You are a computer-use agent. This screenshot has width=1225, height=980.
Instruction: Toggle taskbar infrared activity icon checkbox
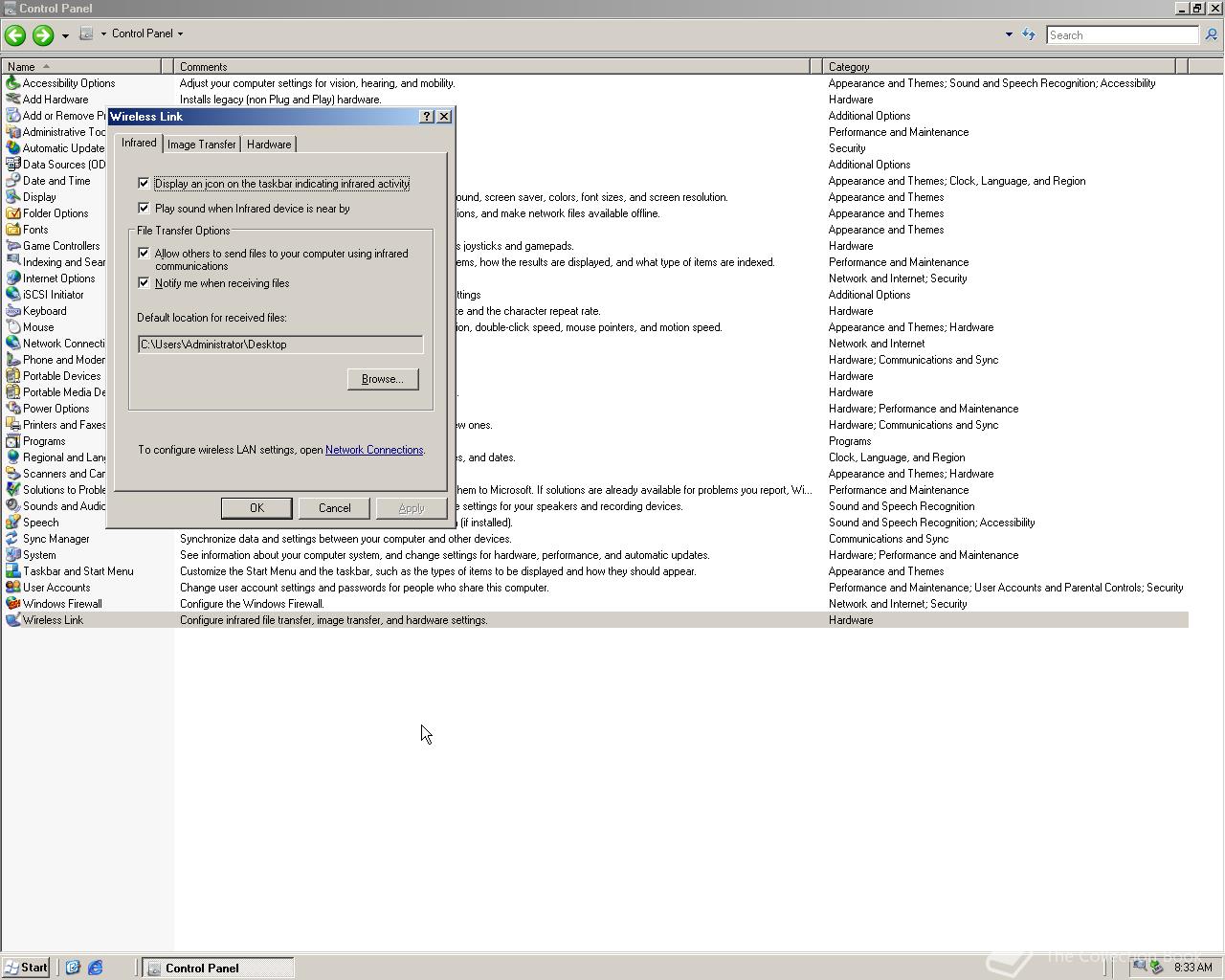(x=144, y=183)
